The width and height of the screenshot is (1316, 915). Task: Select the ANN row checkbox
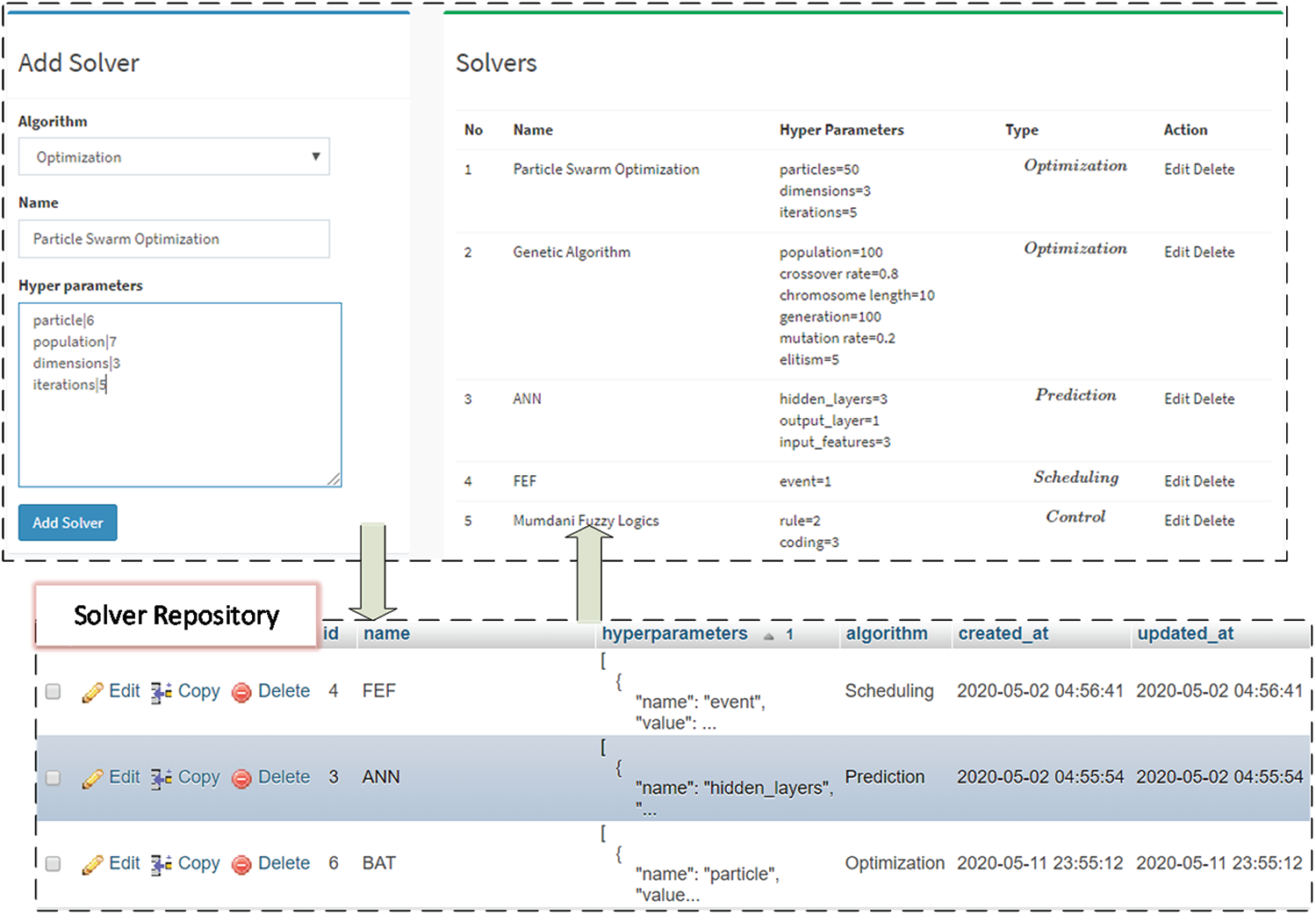point(54,778)
